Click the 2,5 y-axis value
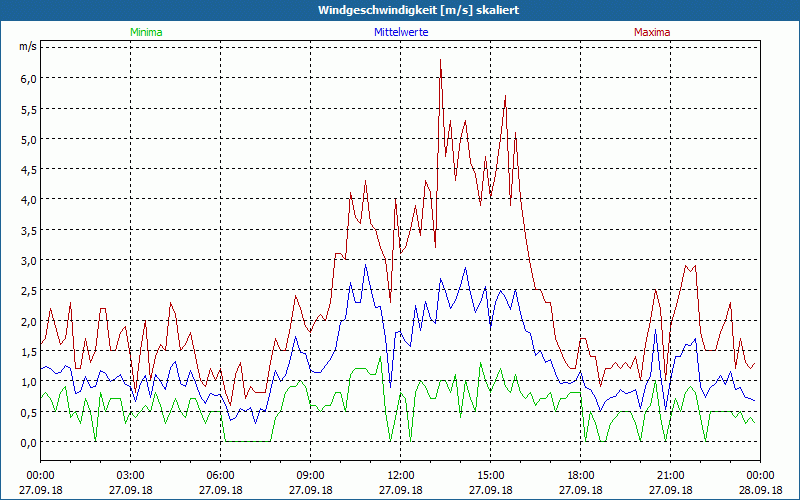Viewport: 800px width, 500px height. (x=29, y=291)
